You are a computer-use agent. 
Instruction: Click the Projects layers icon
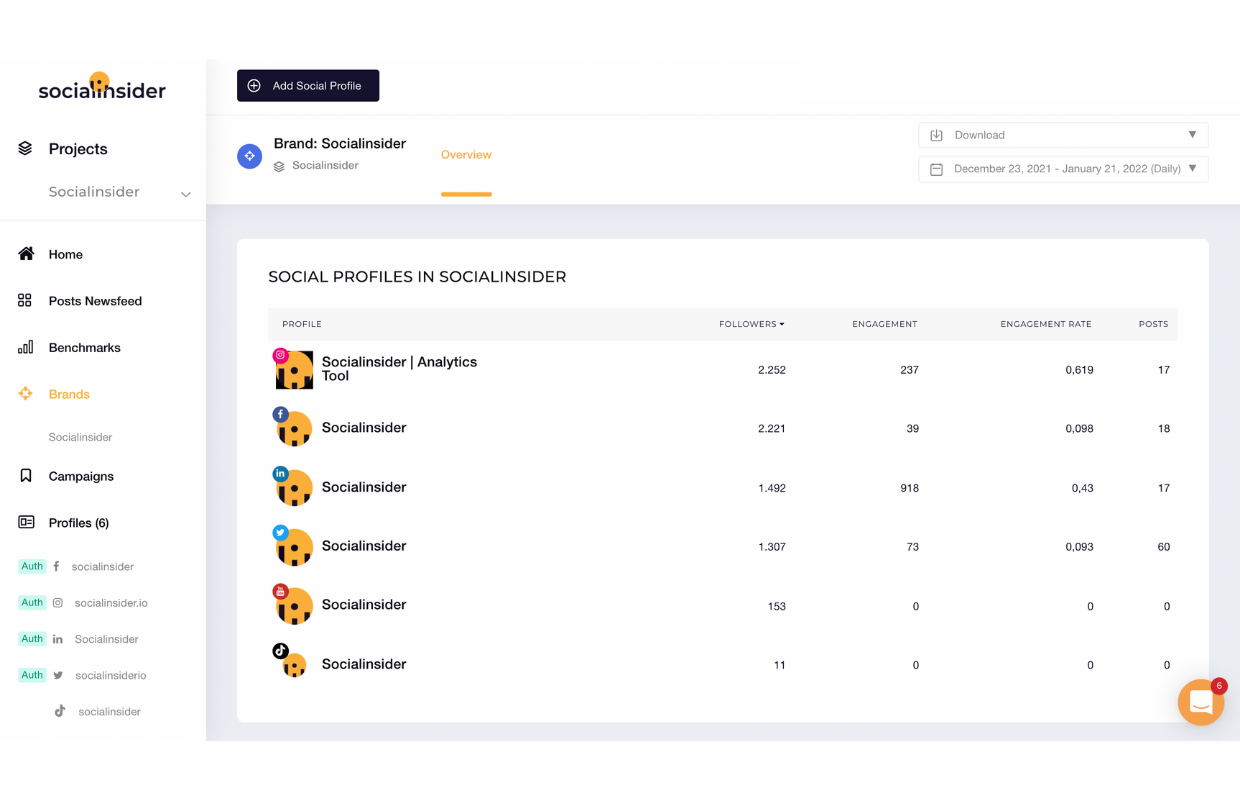click(x=26, y=148)
